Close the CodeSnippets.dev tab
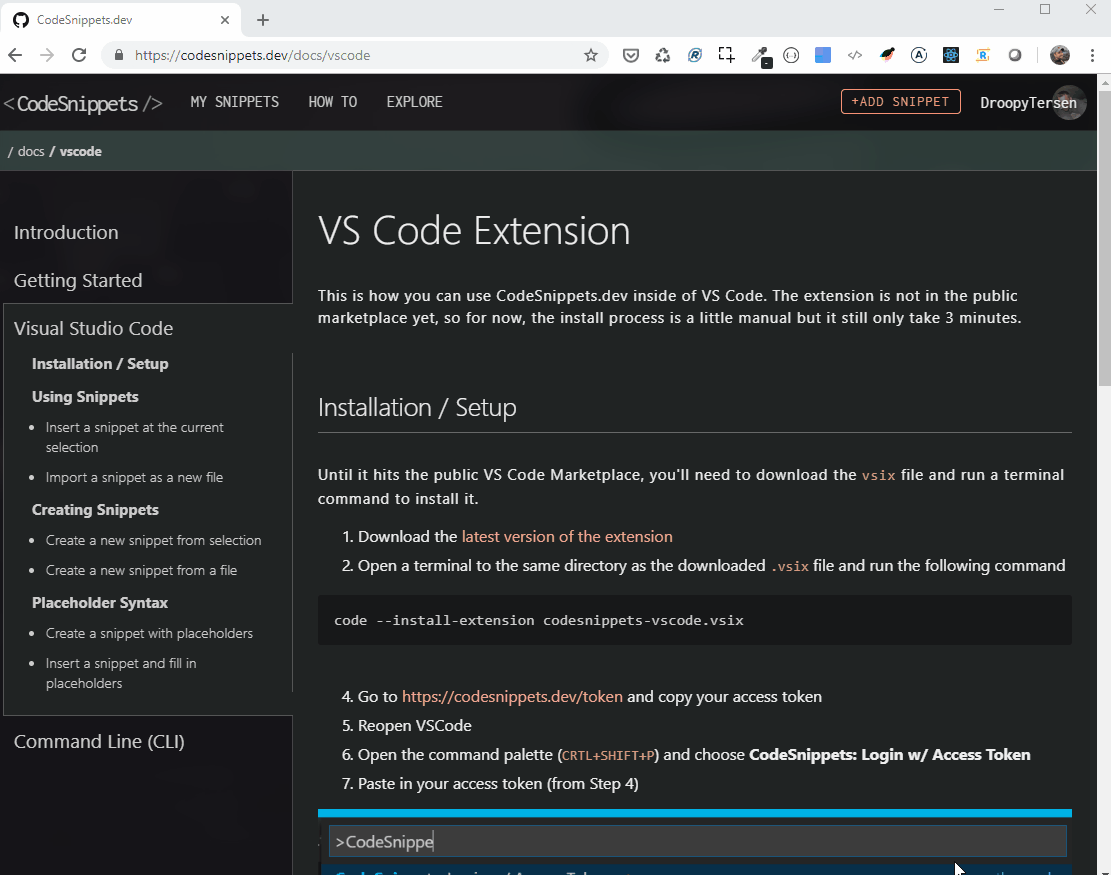1111x875 pixels. coord(225,20)
